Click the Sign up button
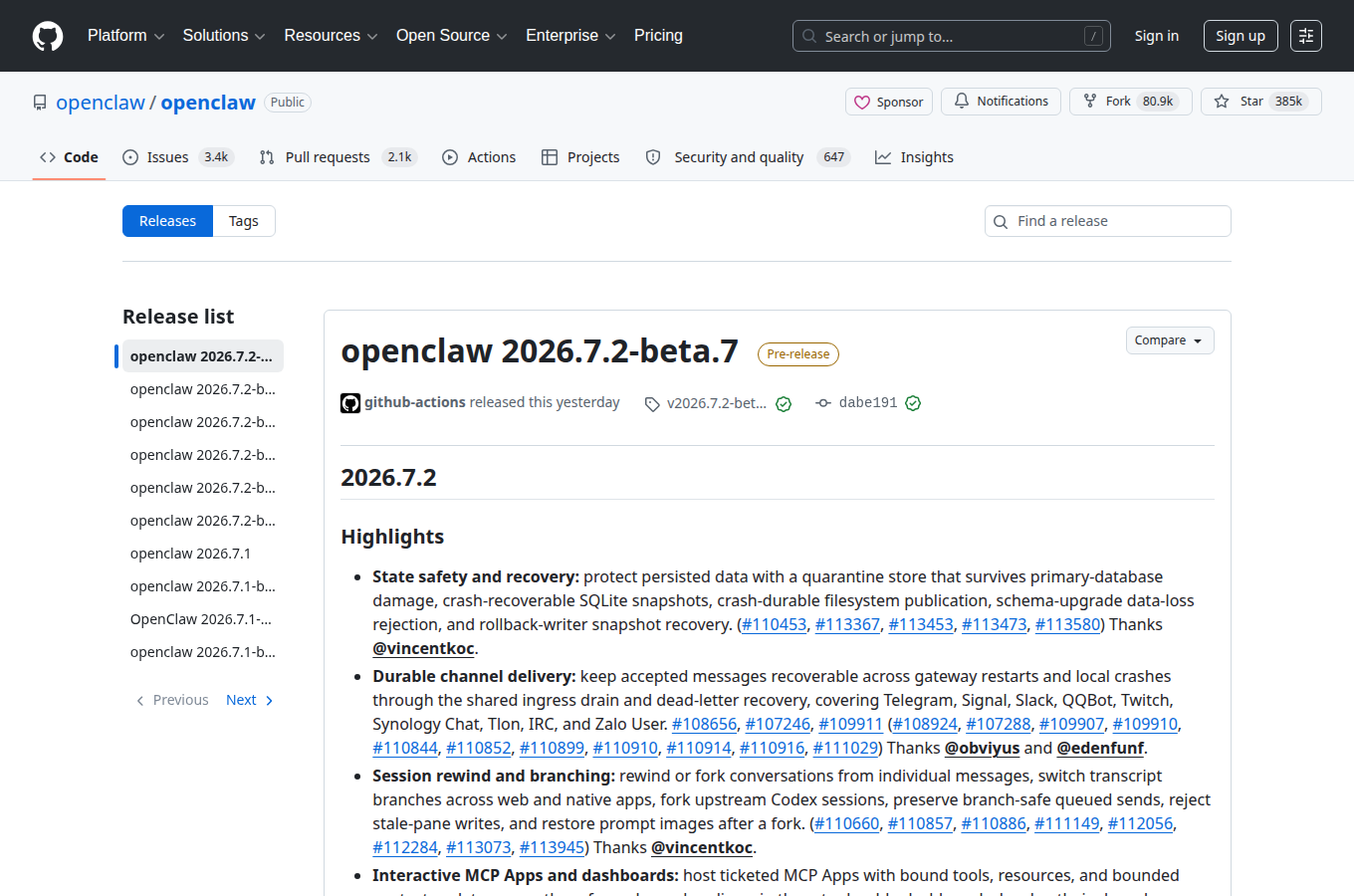 1241,36
